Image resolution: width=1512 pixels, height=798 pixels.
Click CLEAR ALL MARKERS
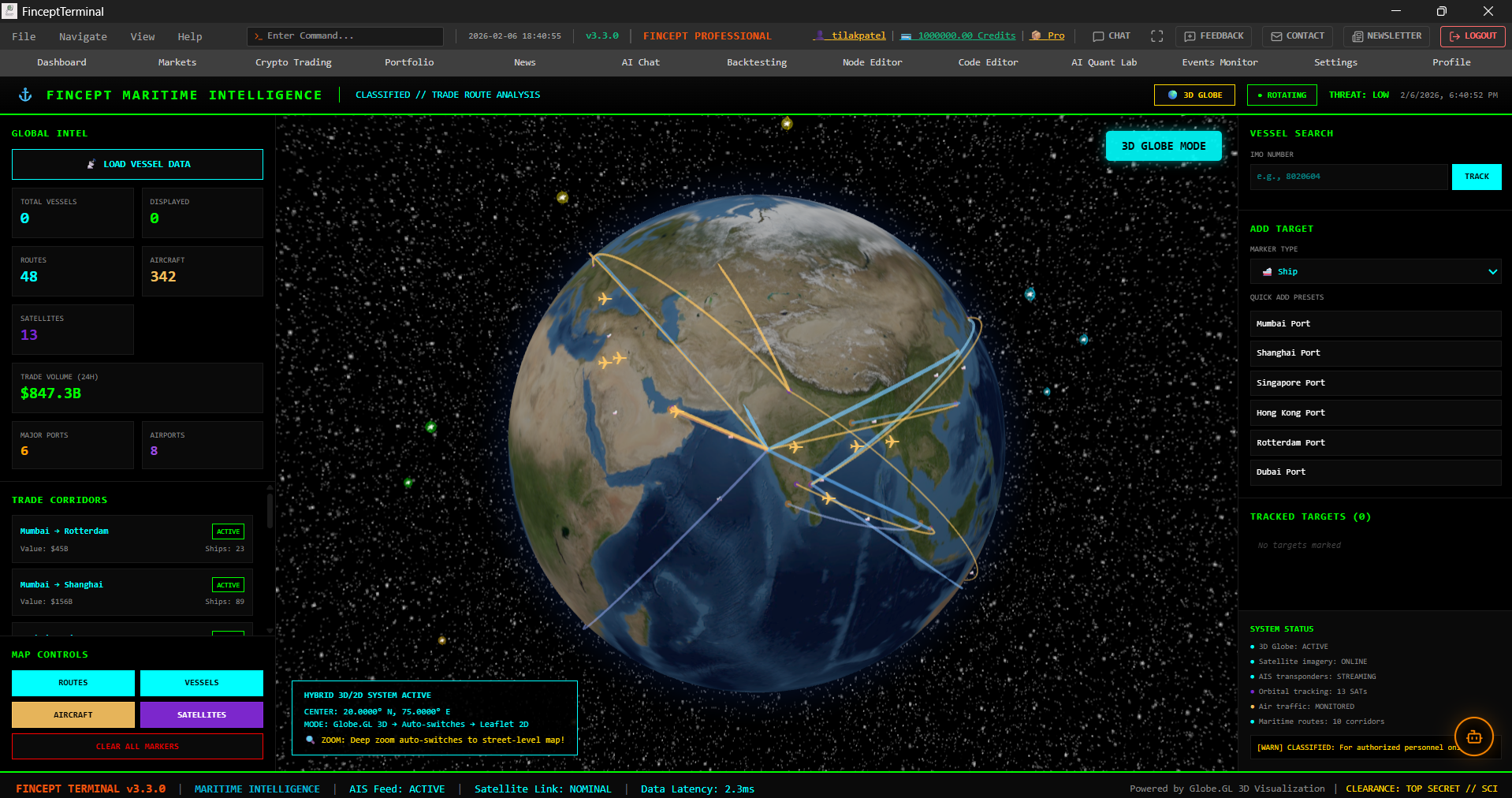pos(136,746)
